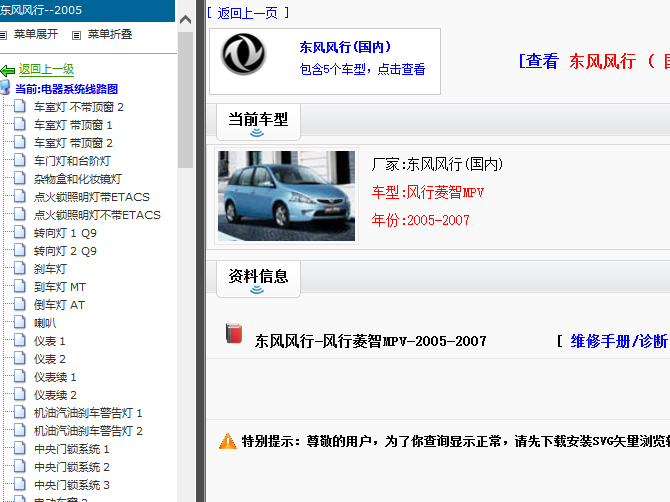
Task: Open 点火锁照明灯不带ETACS diagram
Action: 97,215
